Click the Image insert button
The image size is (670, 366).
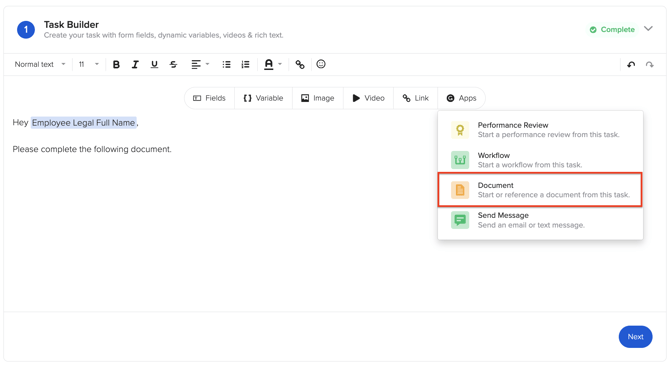click(317, 98)
